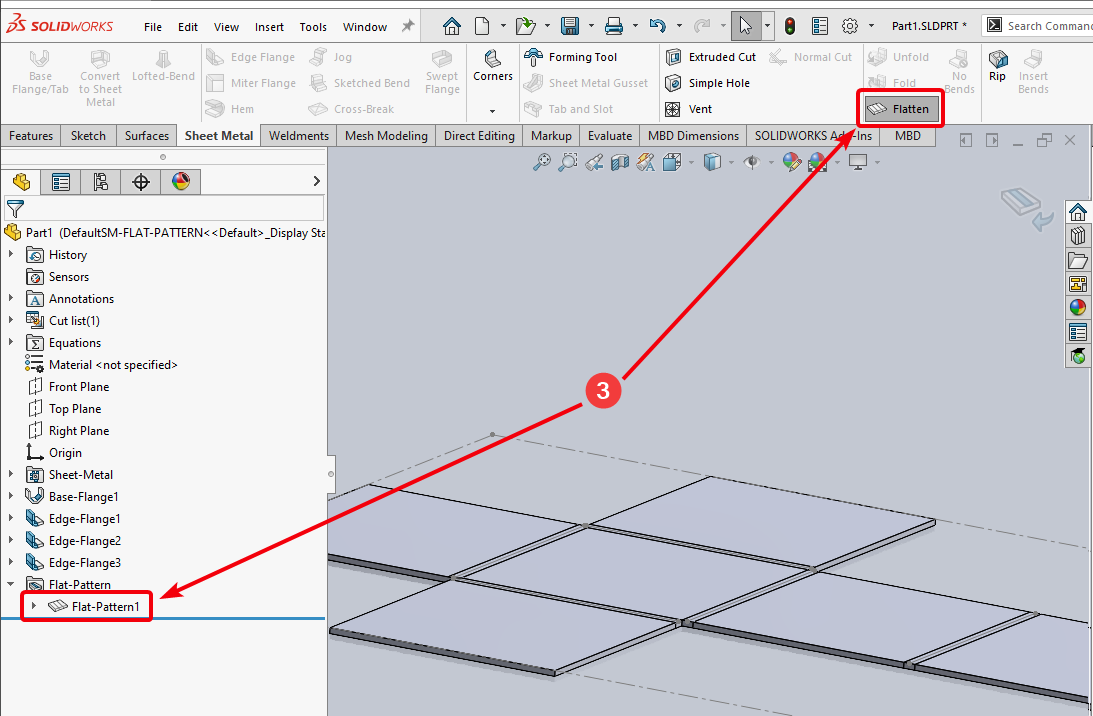Expand the History tree node
This screenshot has height=716, width=1093.
click(x=11, y=254)
